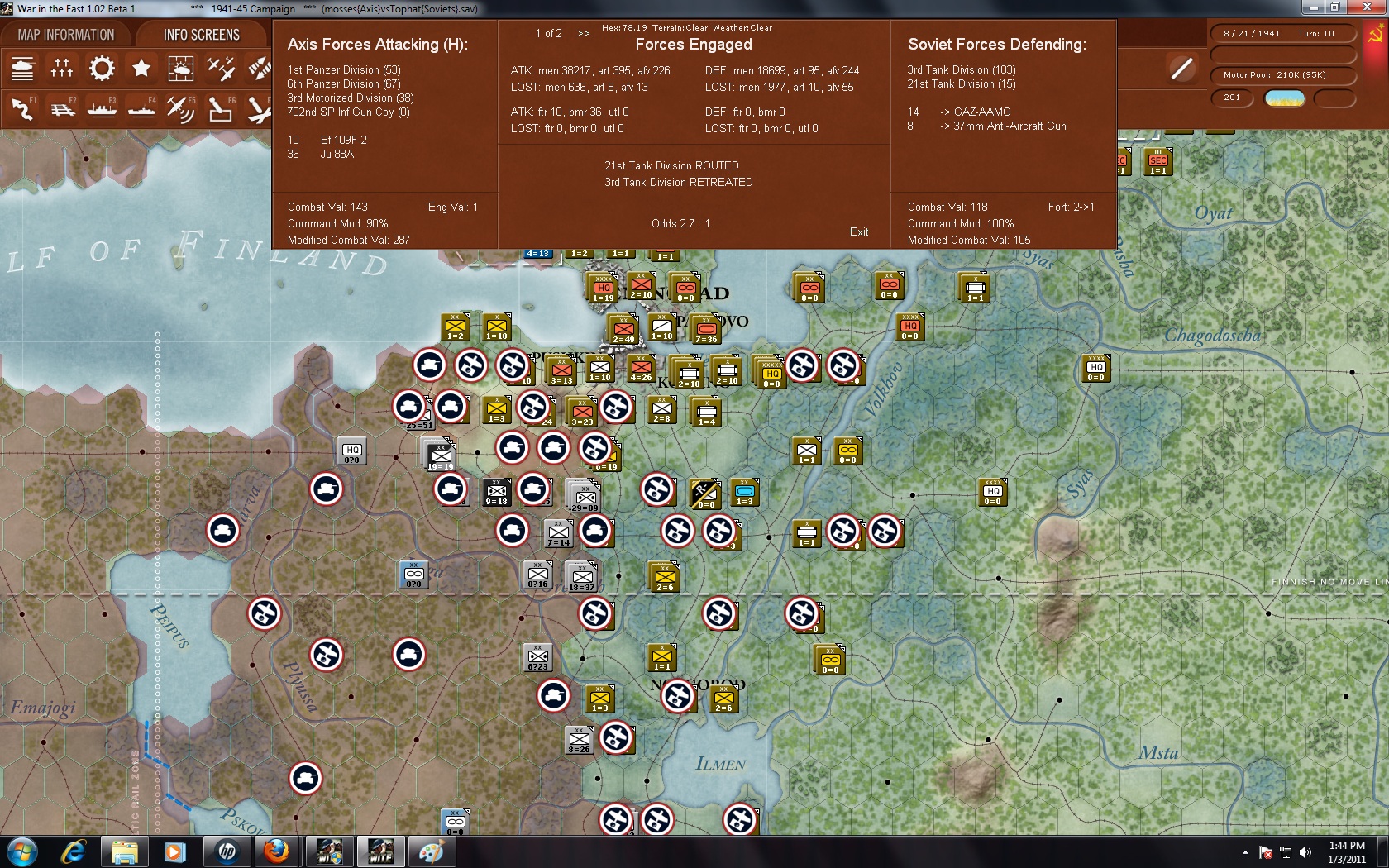Click >> to view next combat location

click(585, 34)
